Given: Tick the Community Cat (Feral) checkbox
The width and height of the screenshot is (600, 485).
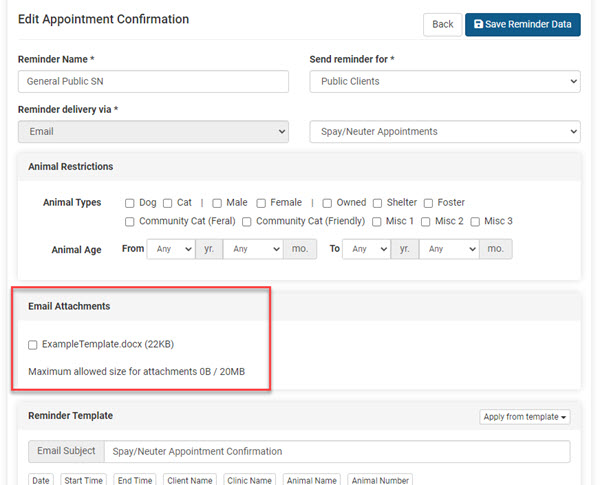Looking at the screenshot, I should [130, 222].
